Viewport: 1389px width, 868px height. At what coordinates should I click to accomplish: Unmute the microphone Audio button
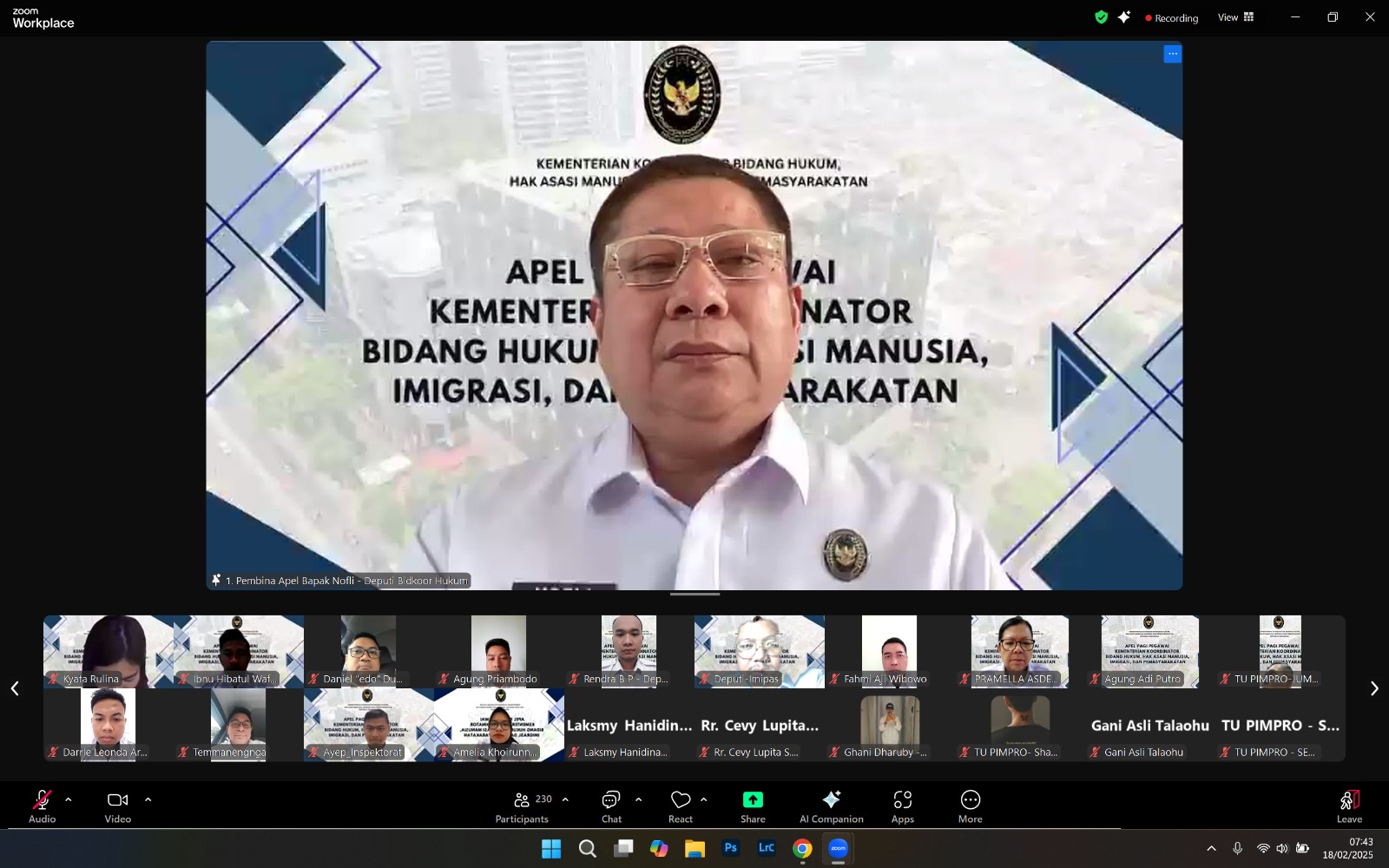pos(42,806)
